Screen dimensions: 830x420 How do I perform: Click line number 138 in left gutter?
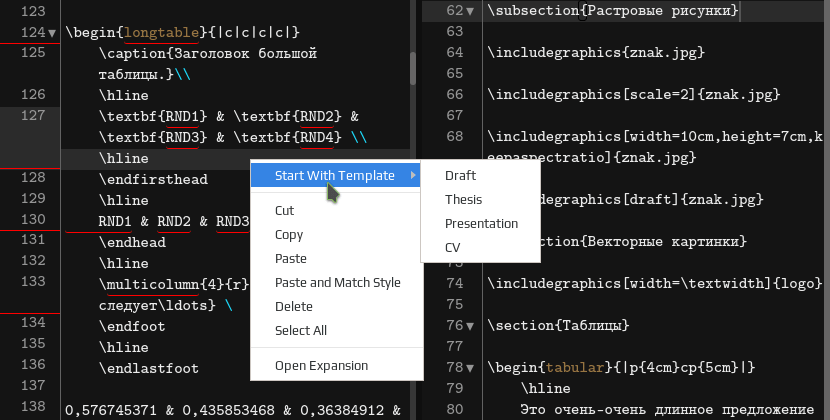coord(33,406)
